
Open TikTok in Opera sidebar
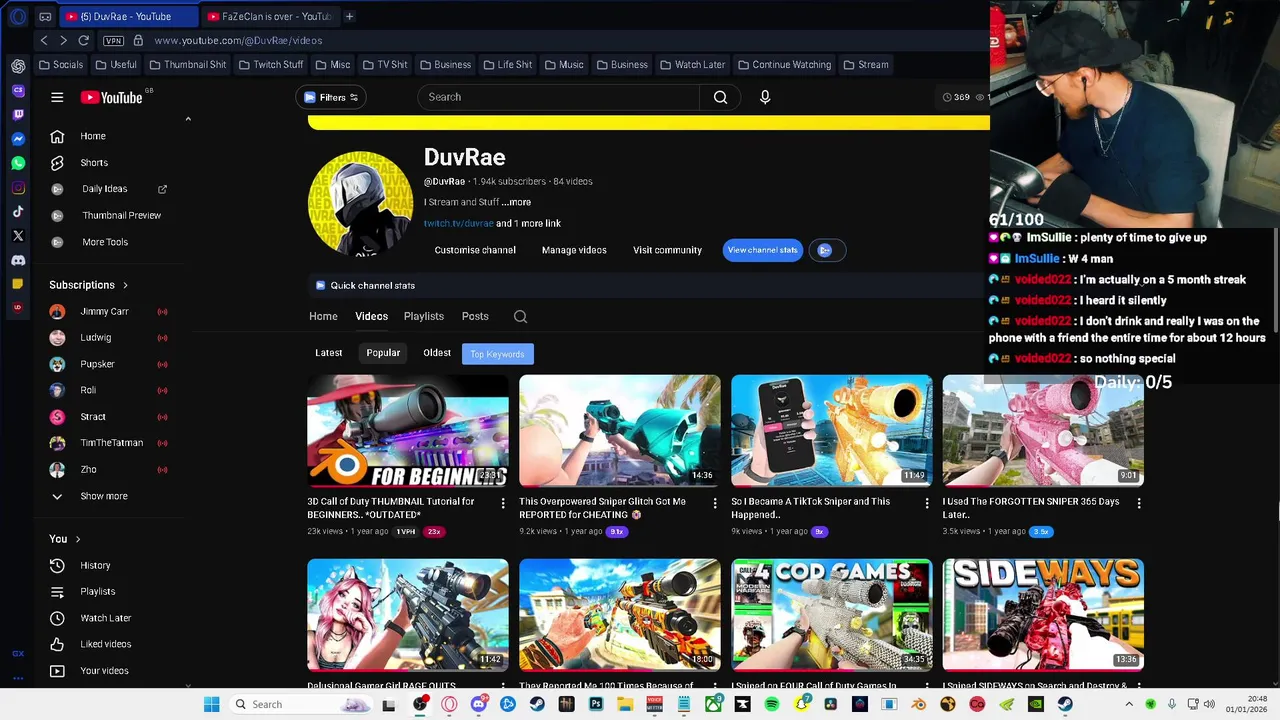pos(18,212)
